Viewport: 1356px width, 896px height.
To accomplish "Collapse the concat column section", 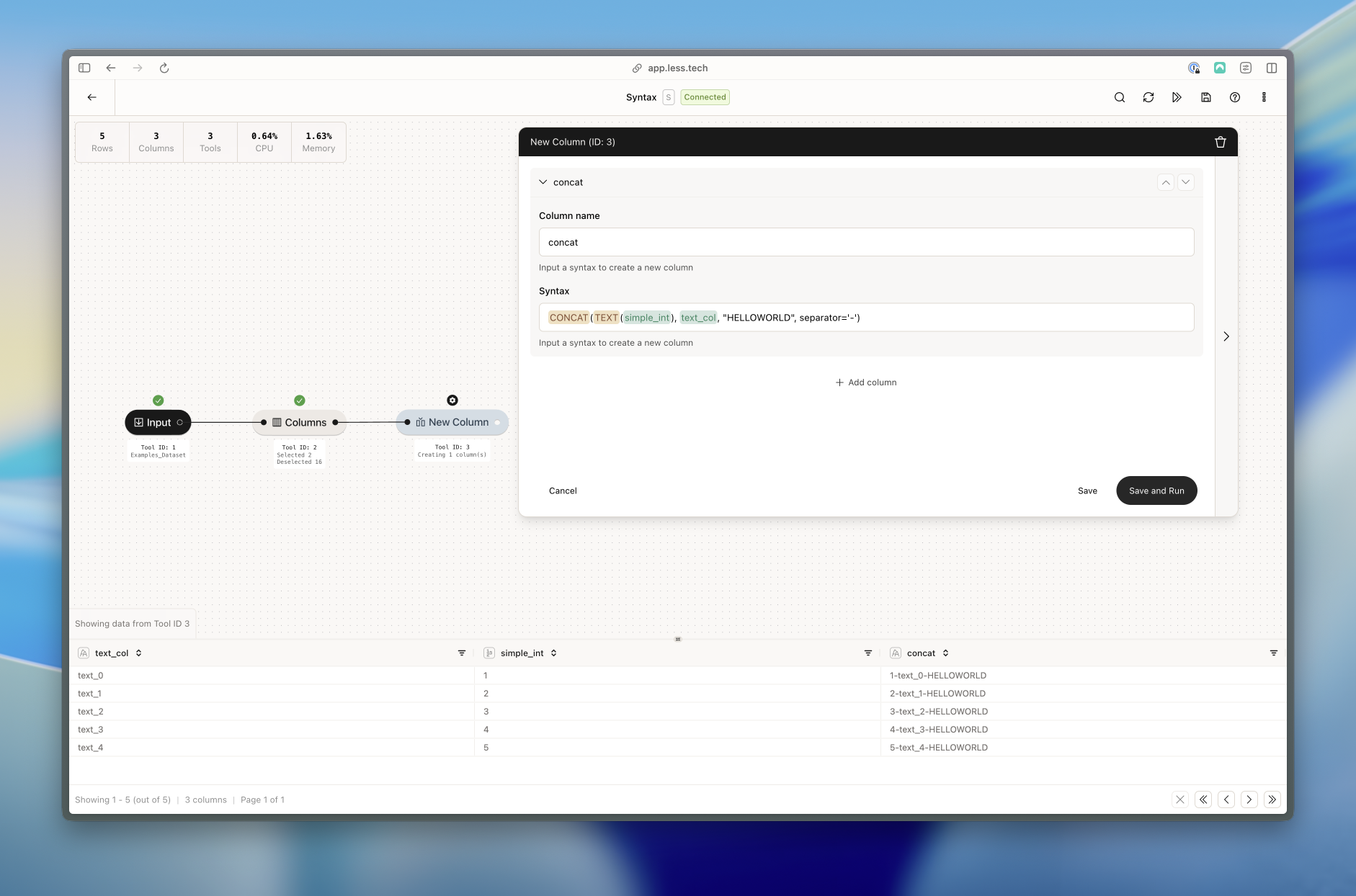I will click(543, 182).
